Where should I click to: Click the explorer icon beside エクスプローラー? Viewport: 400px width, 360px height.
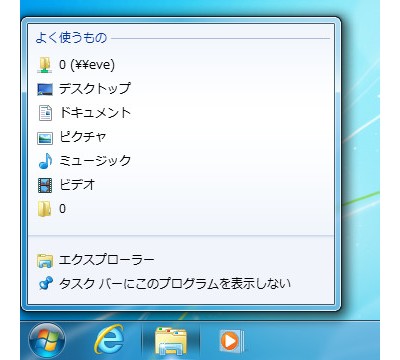point(45,261)
